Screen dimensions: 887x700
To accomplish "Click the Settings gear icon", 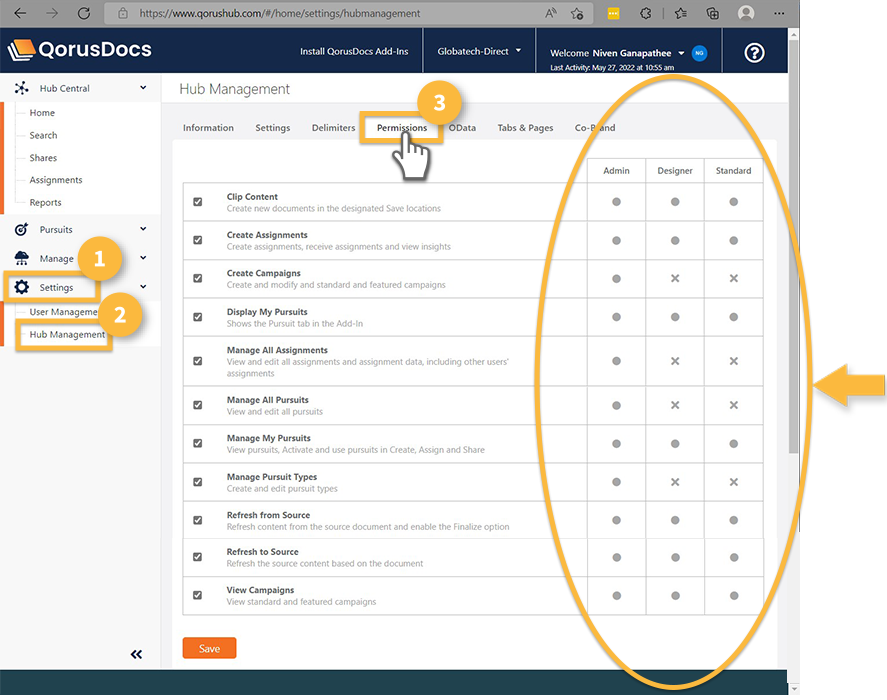I will pyautogui.click(x=21, y=287).
